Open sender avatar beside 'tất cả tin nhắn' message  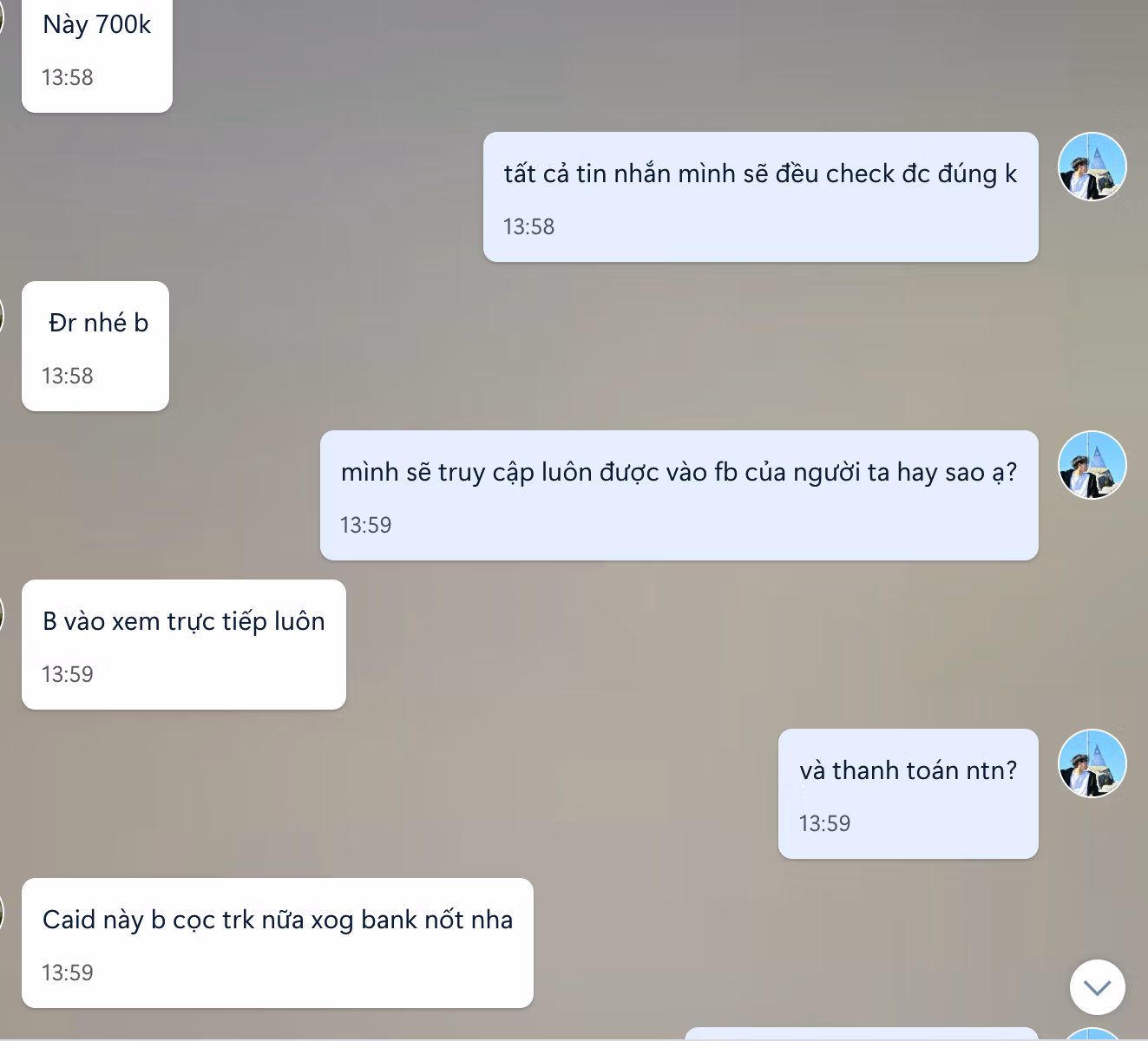coord(1092,167)
